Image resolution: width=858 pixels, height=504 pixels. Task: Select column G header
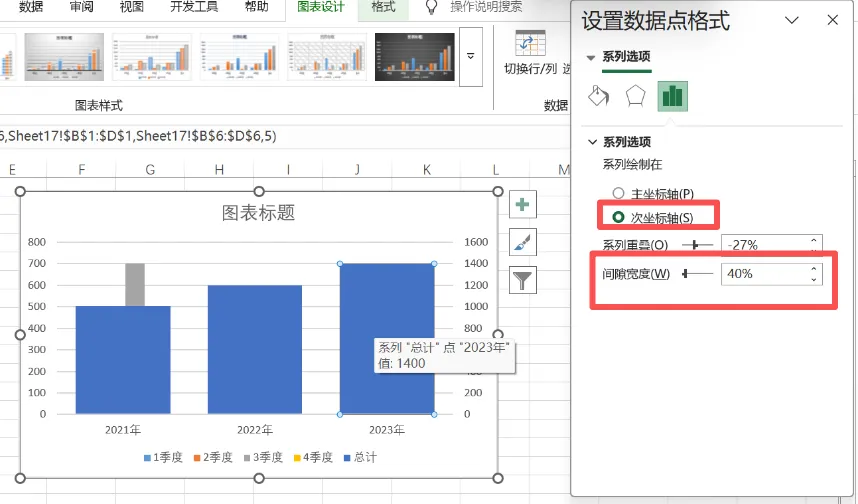coord(150,170)
